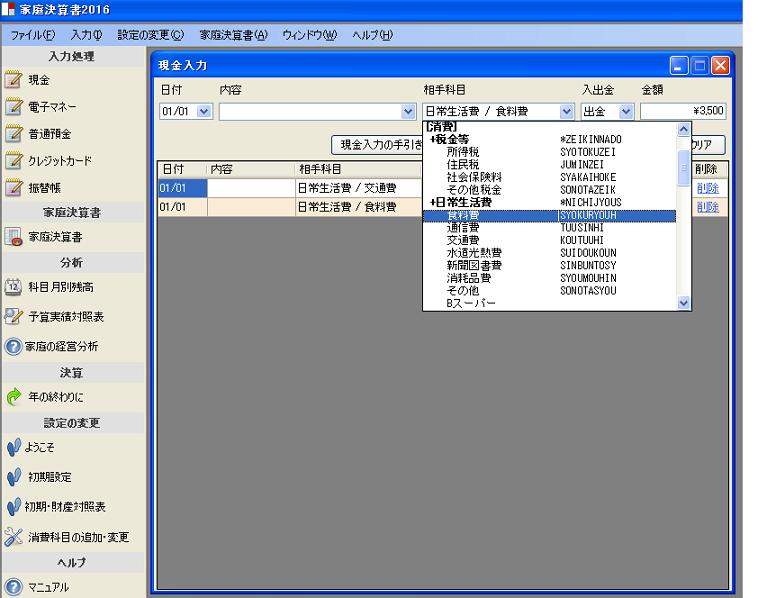Open 家庭の経営分析 analysis
The image size is (767, 598).
click(14, 346)
